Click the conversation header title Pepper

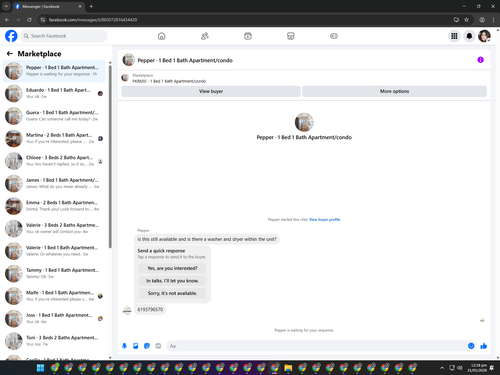(x=185, y=60)
